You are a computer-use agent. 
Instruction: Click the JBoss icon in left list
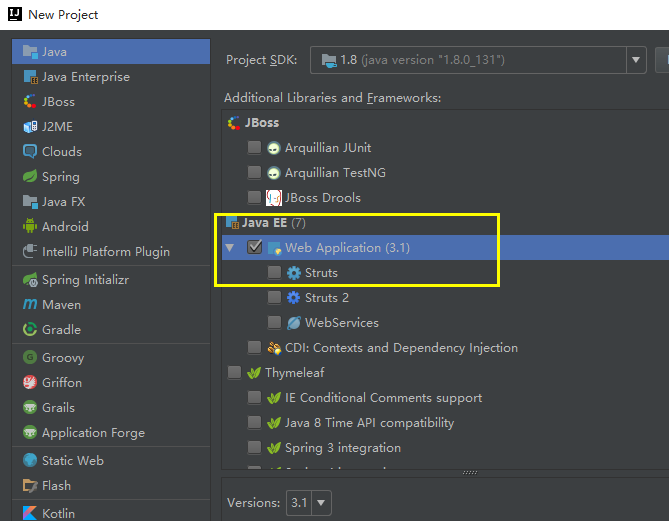[30, 102]
